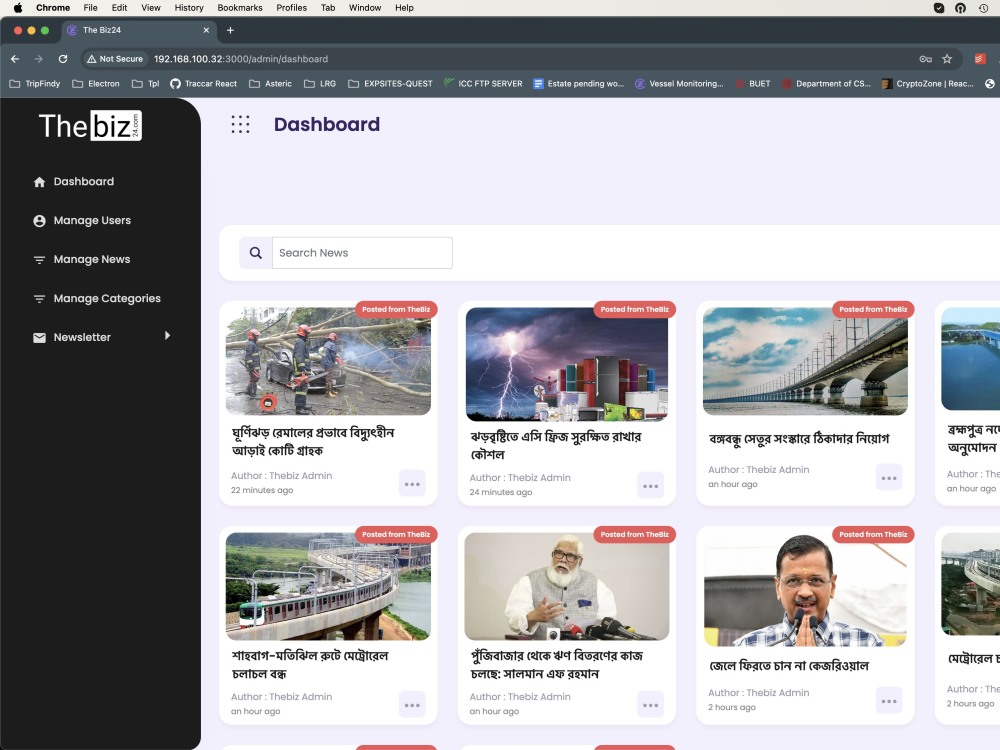Screen dimensions: 1000x750
Task: Click the Posted from TheBiz badge on cyclone card
Action: [x=396, y=309]
